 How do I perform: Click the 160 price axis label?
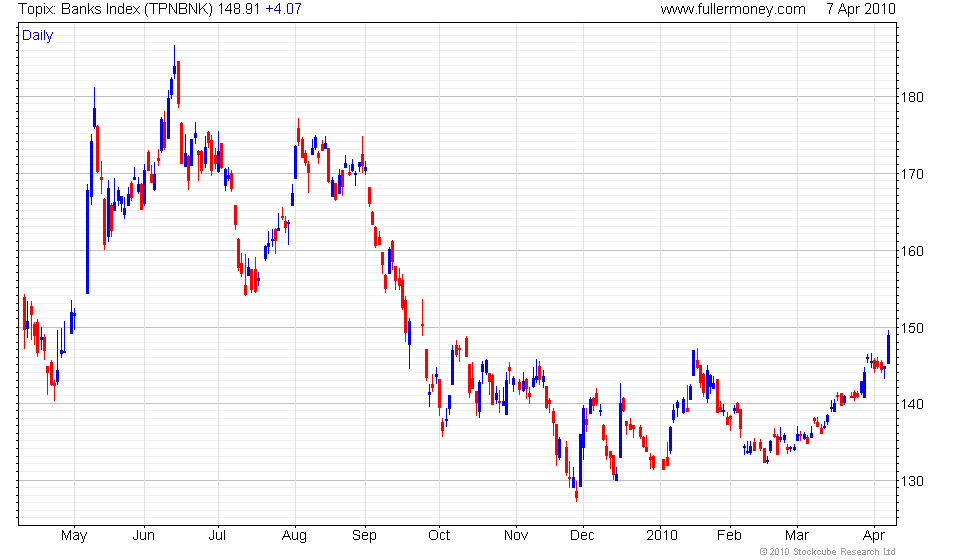[911, 251]
